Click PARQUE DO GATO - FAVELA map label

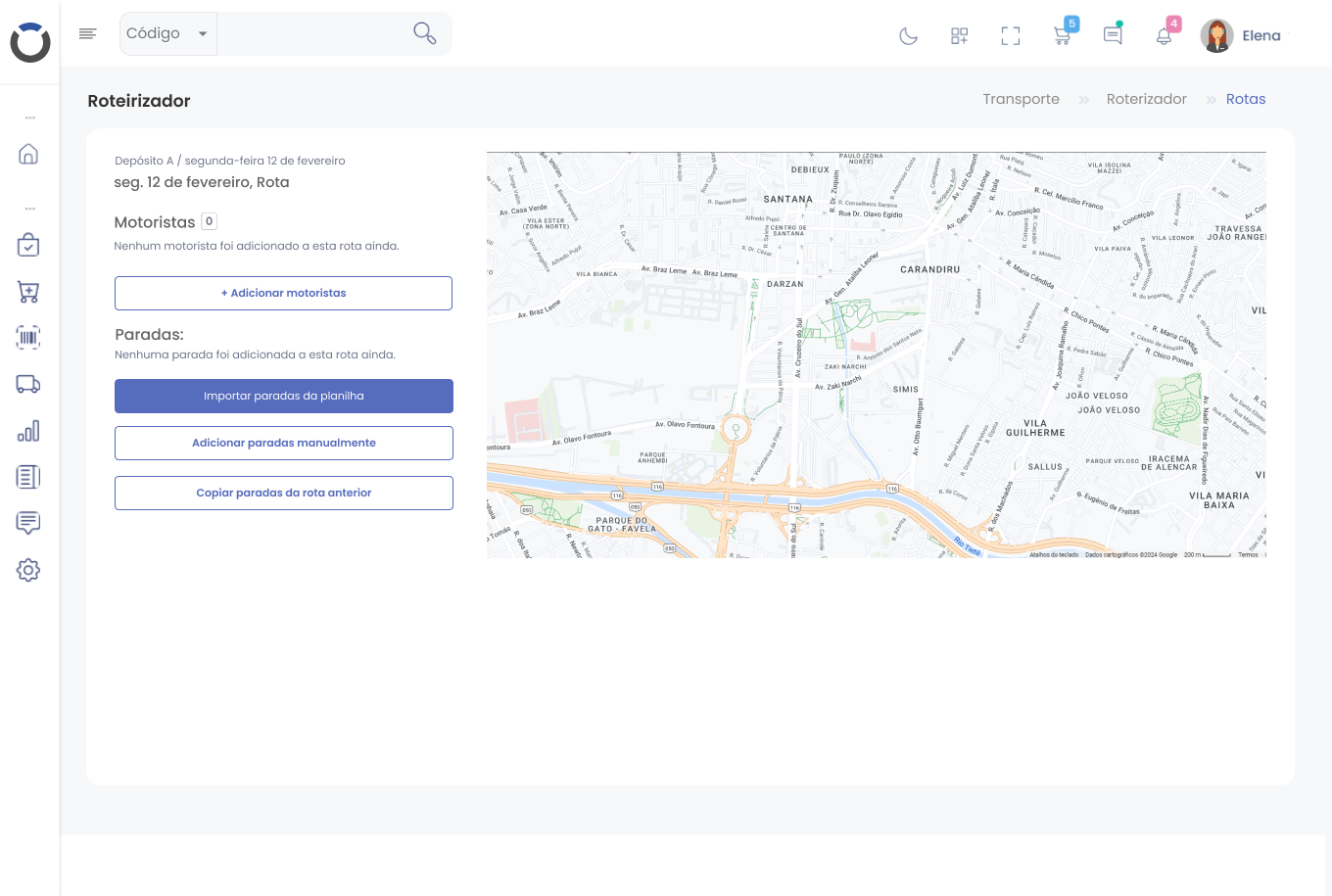[622, 525]
